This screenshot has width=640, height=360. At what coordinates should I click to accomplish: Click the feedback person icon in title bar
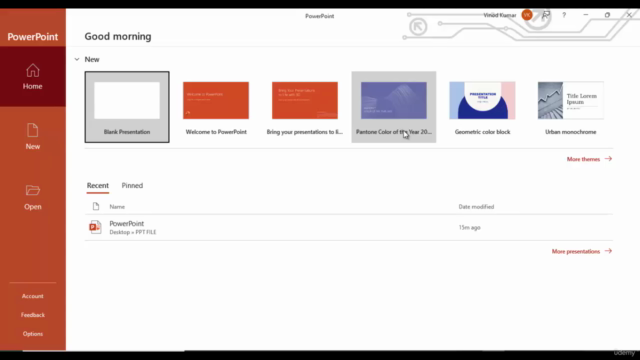tap(546, 15)
